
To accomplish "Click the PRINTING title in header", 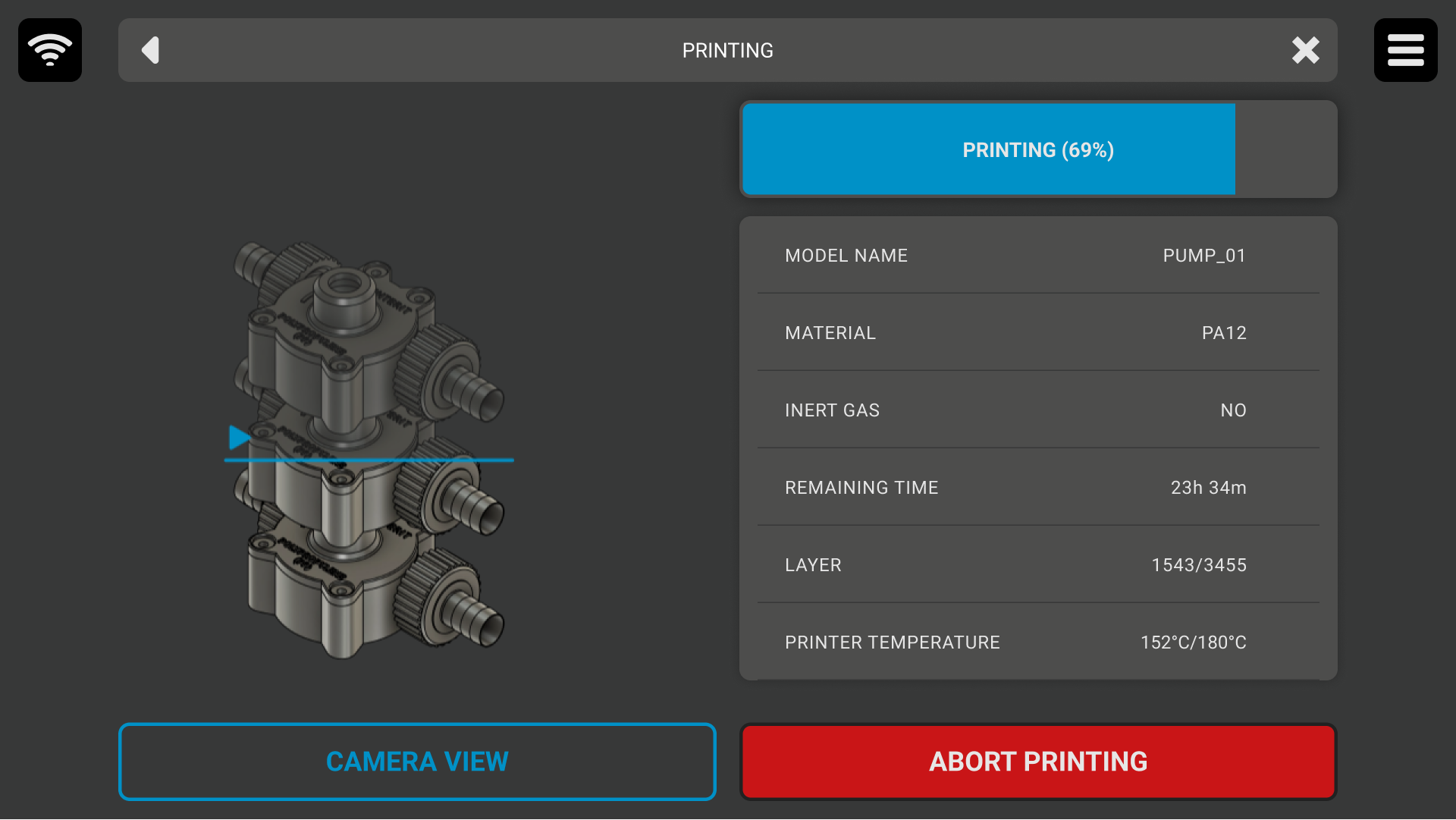I will coord(727,50).
